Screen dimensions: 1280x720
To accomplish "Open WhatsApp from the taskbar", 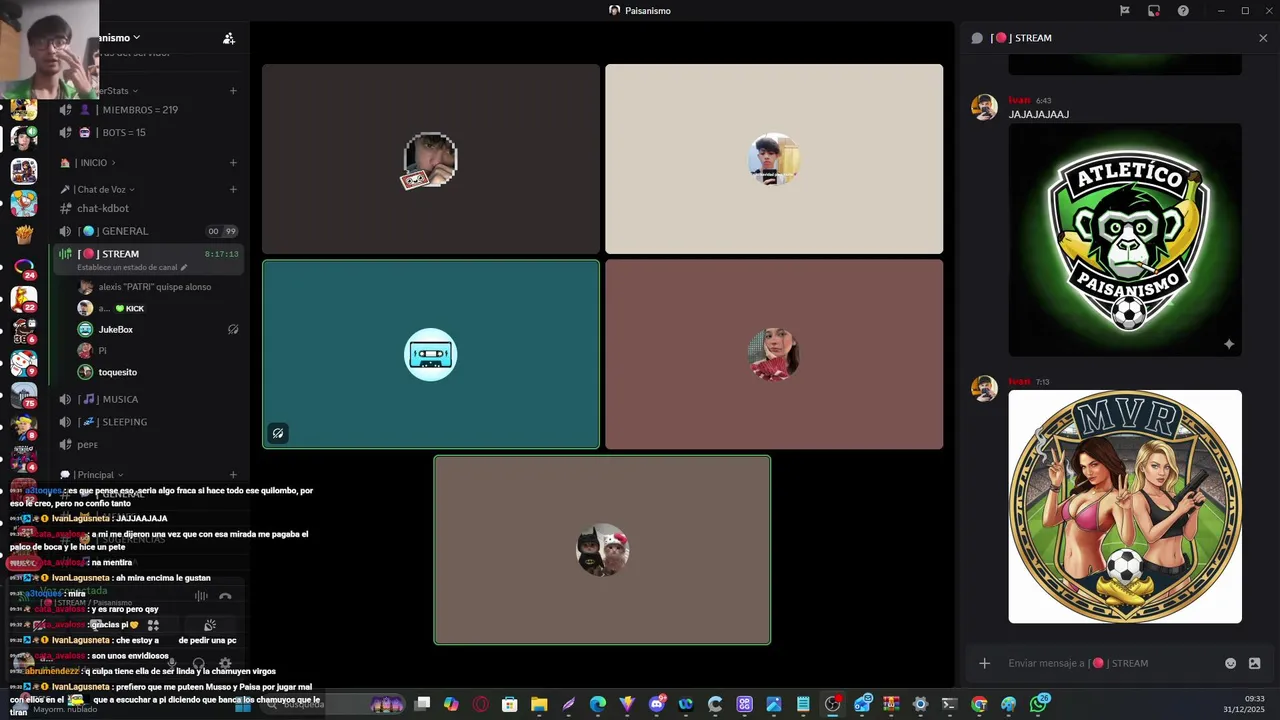I will coord(1040,704).
